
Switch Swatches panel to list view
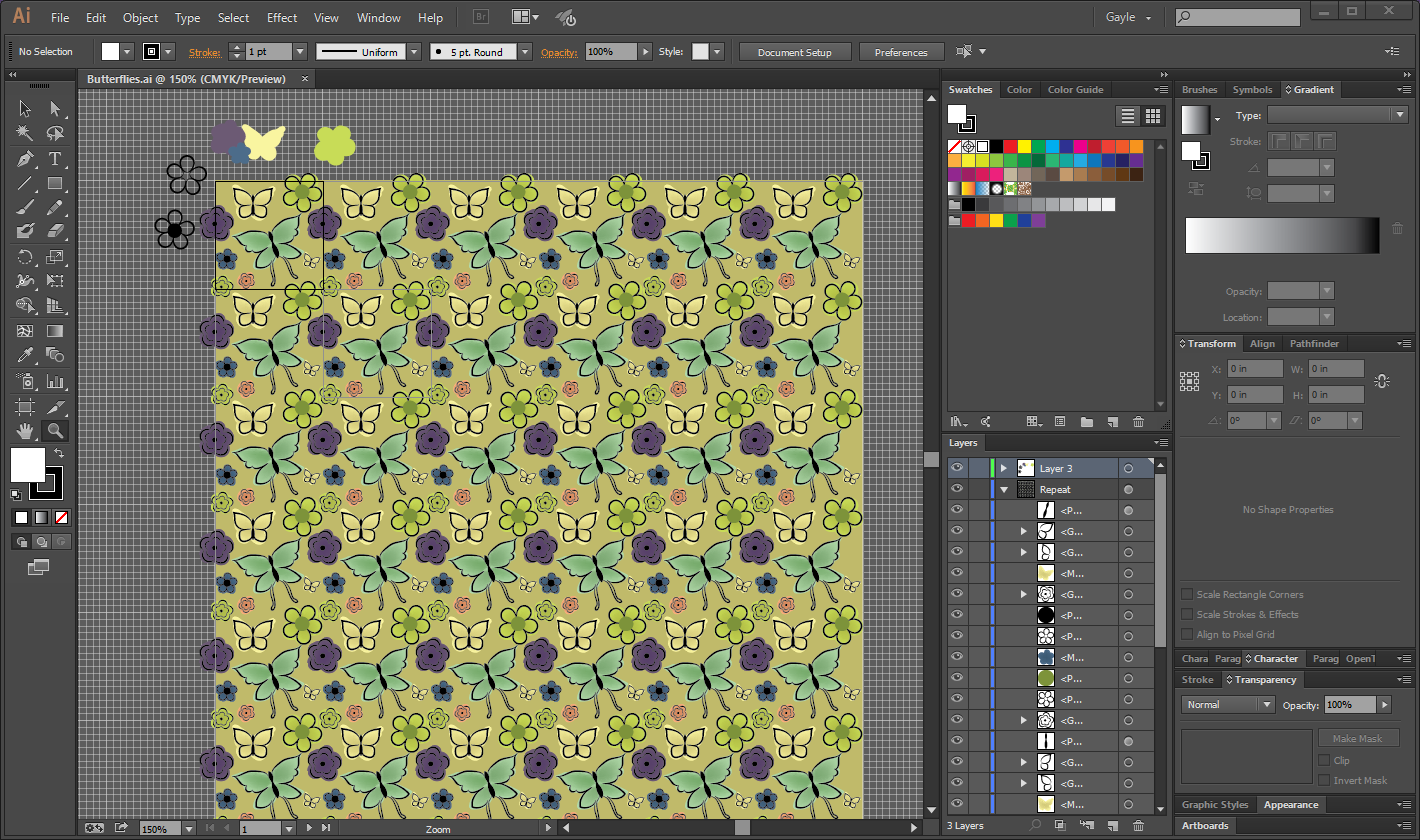[1128, 116]
